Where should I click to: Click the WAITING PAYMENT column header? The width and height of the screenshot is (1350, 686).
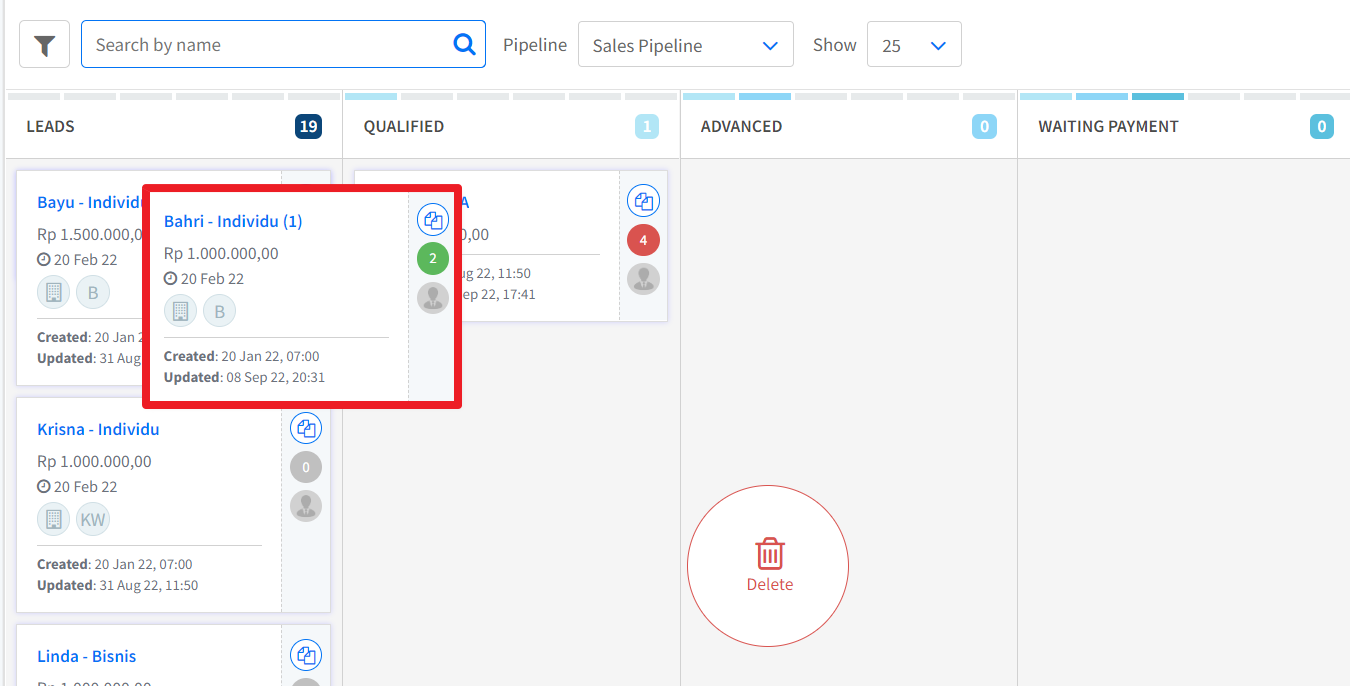coord(1108,127)
